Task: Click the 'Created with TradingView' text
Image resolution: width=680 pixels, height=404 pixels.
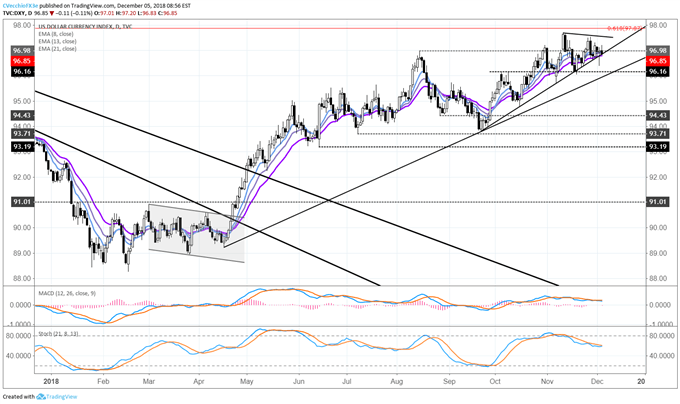Action: [40, 397]
